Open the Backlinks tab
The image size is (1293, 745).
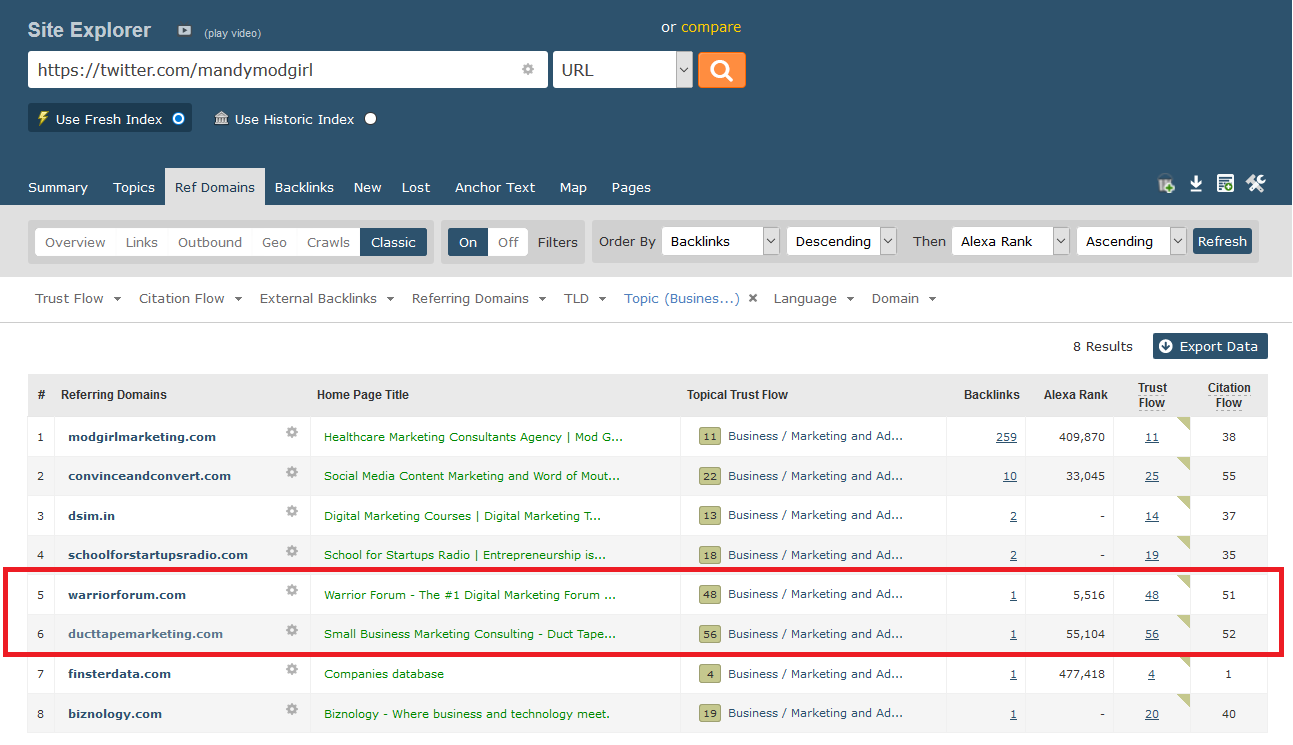(x=304, y=187)
